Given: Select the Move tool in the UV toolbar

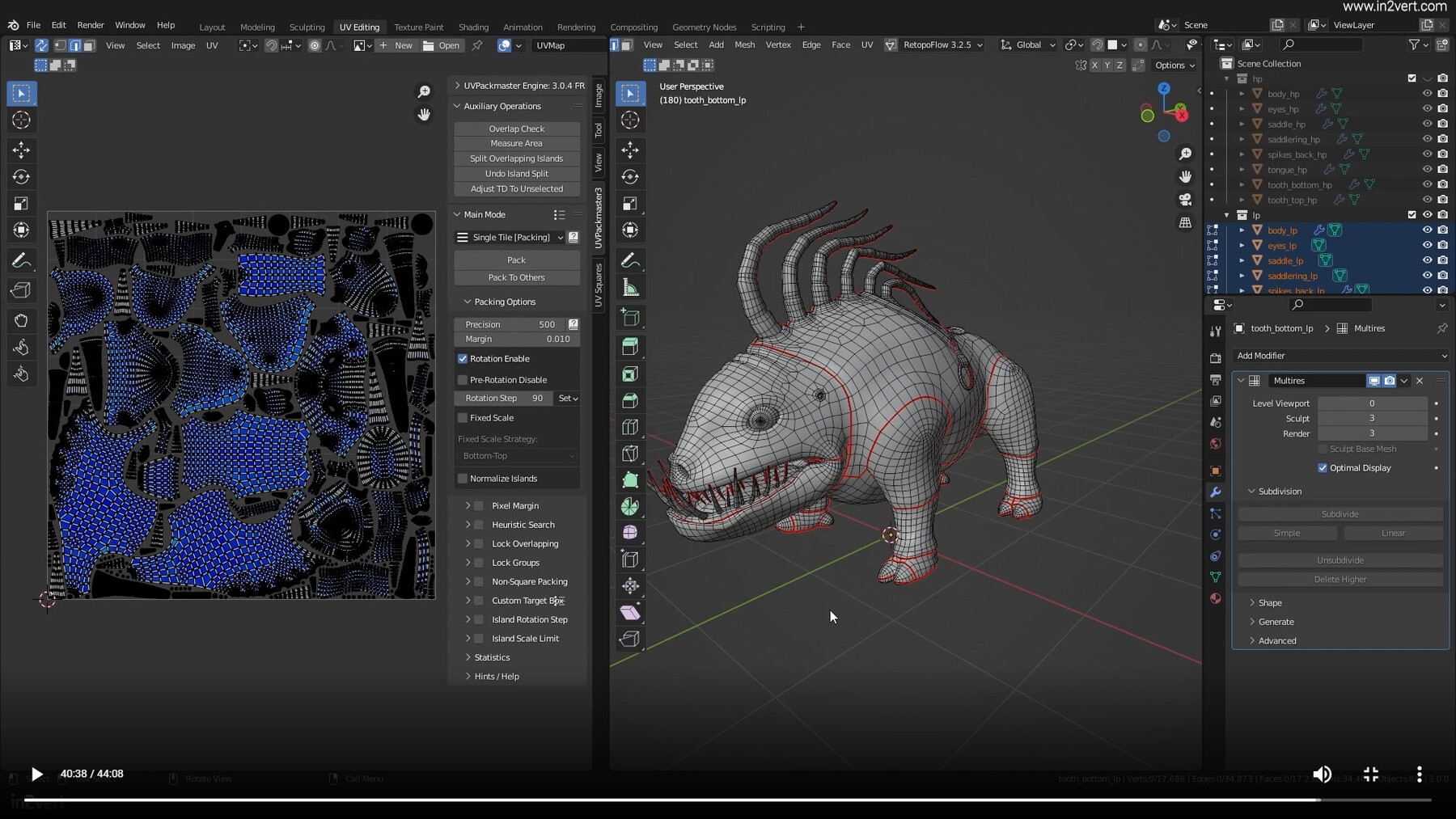Looking at the screenshot, I should (22, 150).
